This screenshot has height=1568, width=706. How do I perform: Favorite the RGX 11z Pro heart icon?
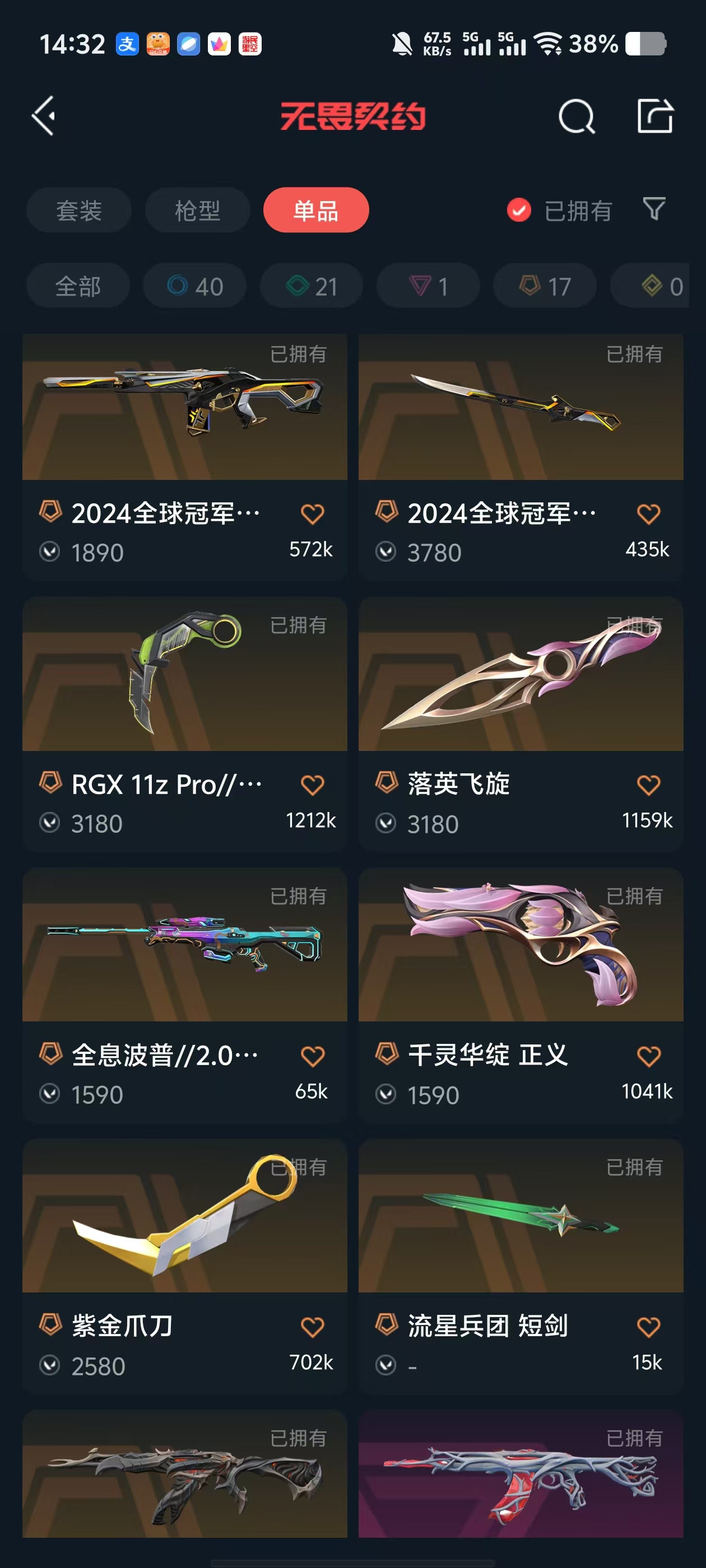point(313,785)
